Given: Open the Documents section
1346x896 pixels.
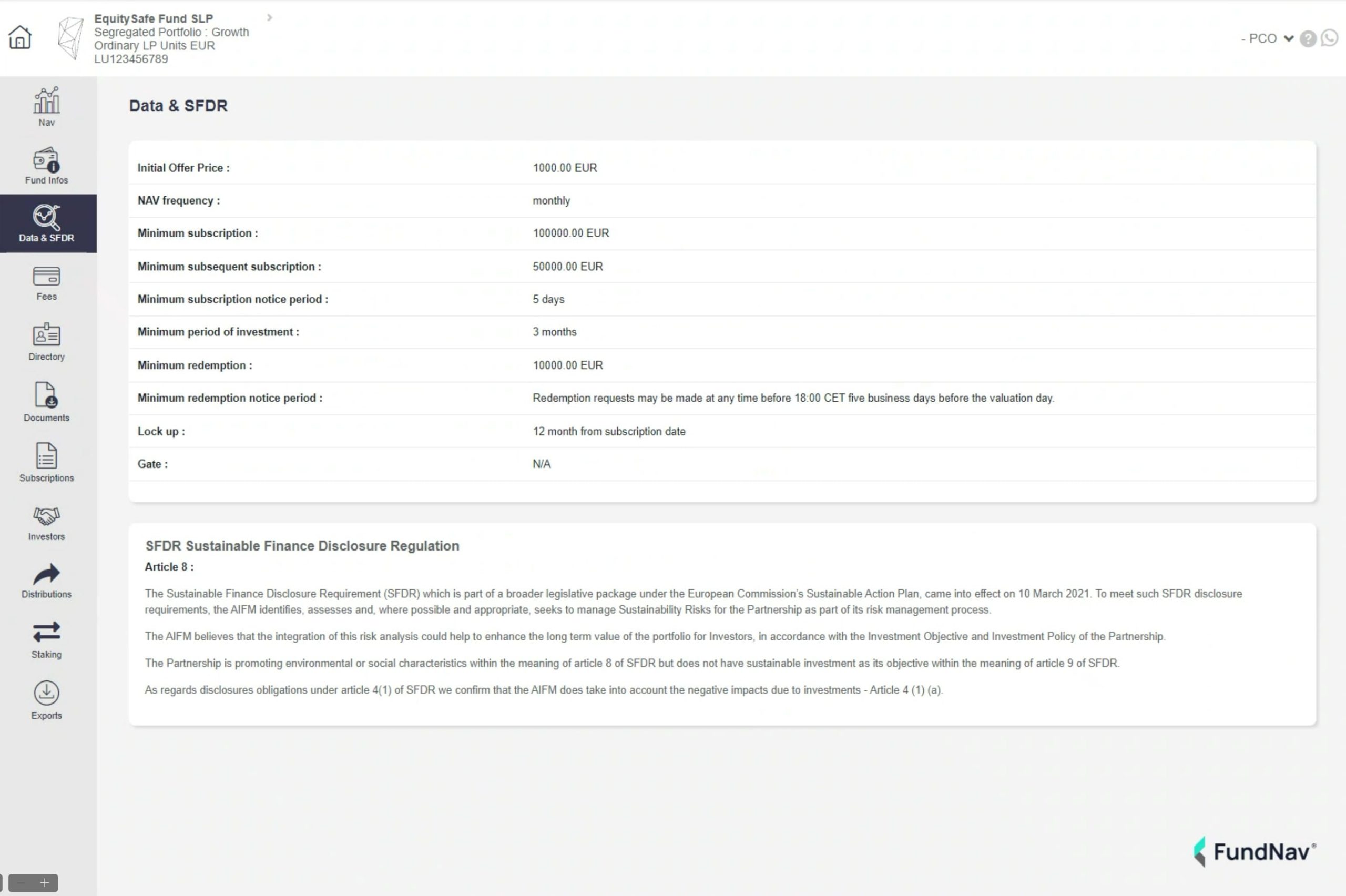Looking at the screenshot, I should pyautogui.click(x=47, y=402).
